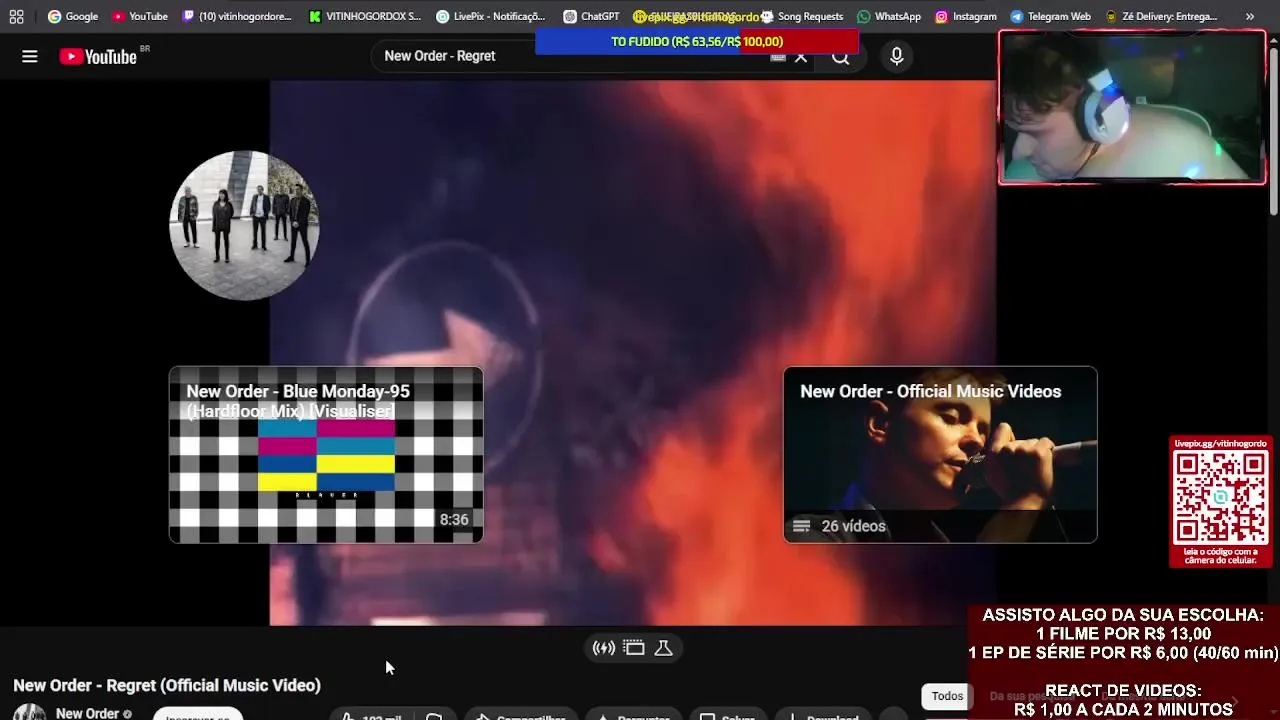The height and width of the screenshot is (720, 1280).
Task: Open the Twitch vitinhogordore bookmark
Action: point(237,16)
